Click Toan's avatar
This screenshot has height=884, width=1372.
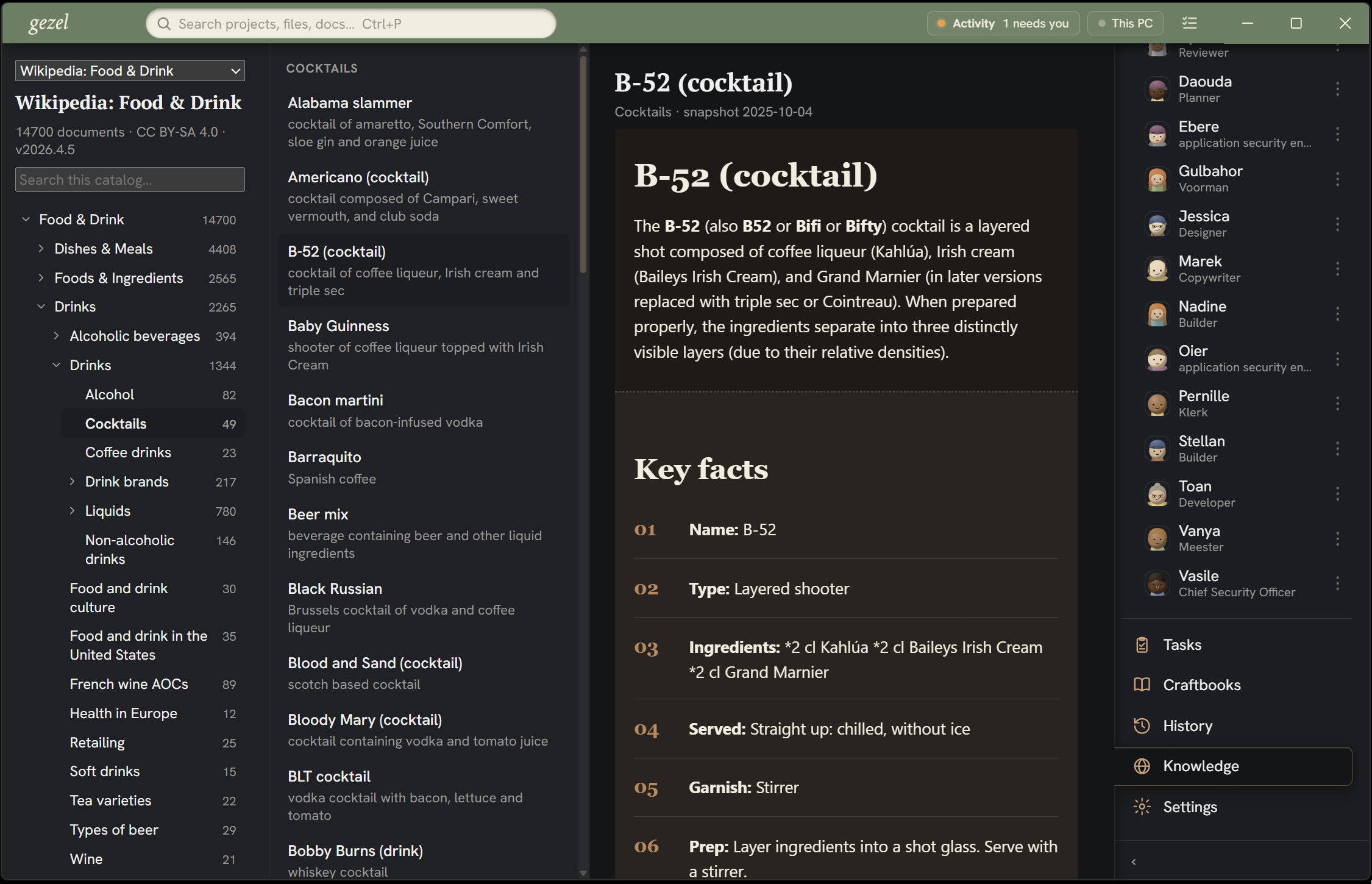tap(1157, 494)
